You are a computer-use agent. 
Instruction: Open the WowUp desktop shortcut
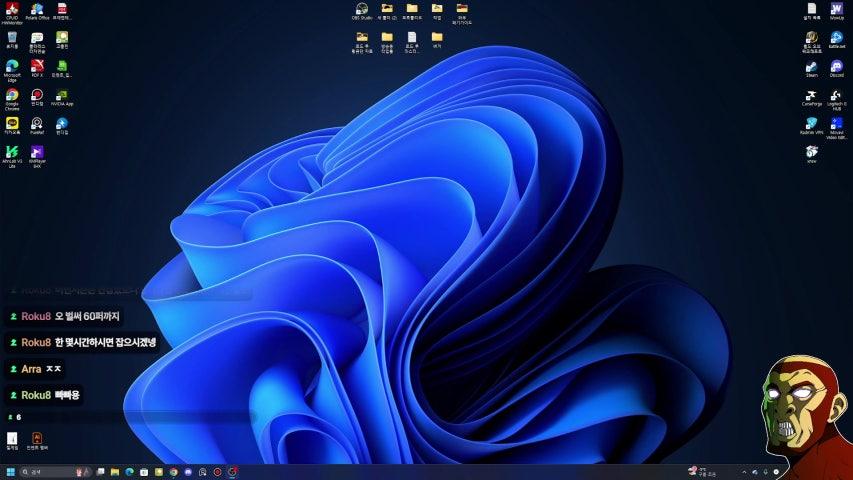836,10
